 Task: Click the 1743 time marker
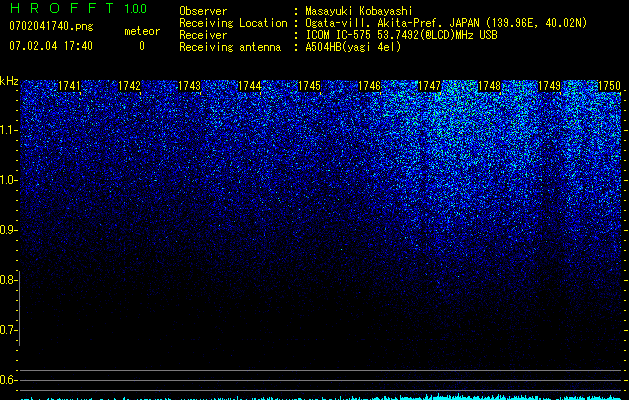pyautogui.click(x=189, y=86)
